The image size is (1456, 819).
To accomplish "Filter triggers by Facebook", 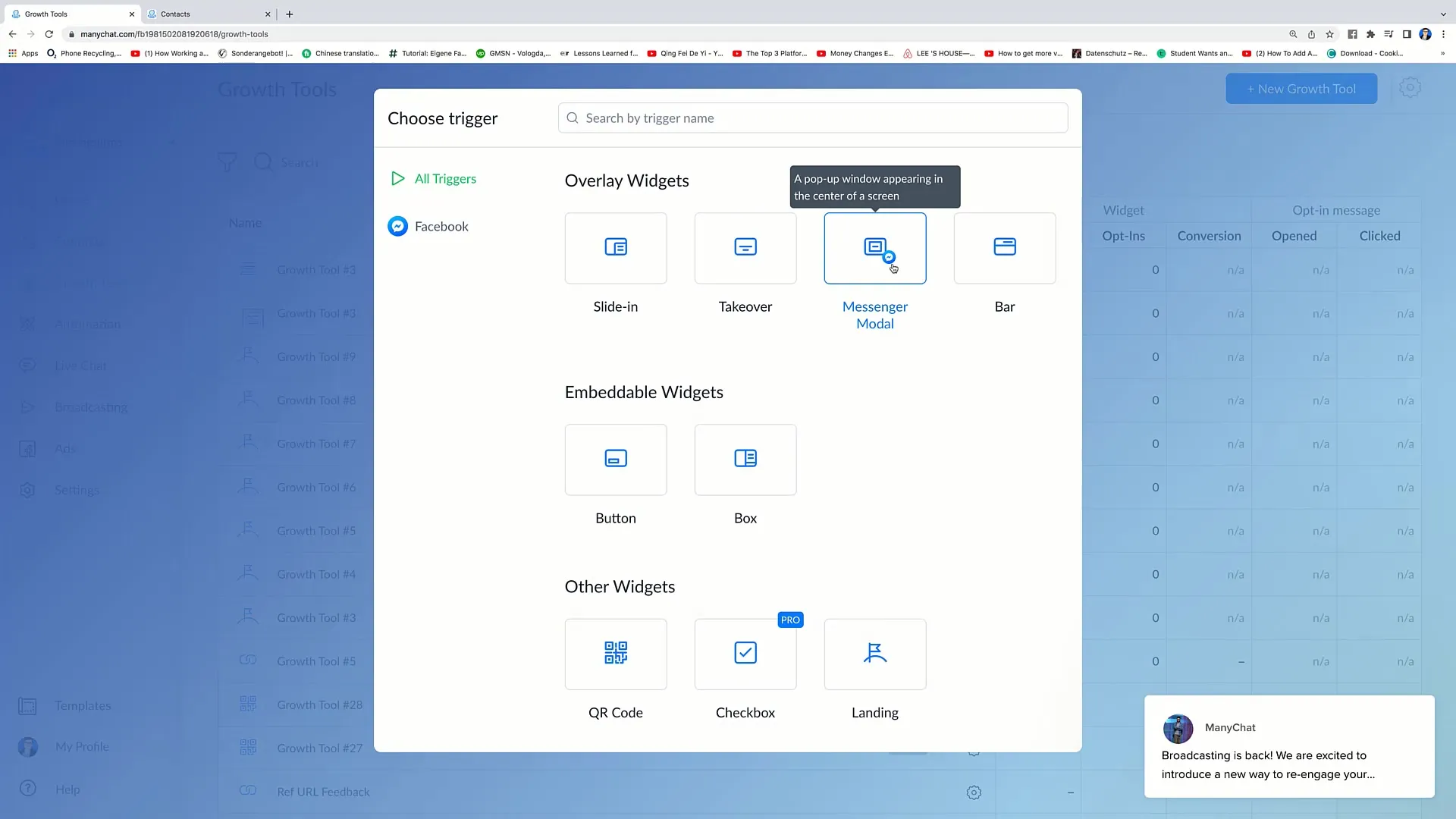I will coord(428,227).
